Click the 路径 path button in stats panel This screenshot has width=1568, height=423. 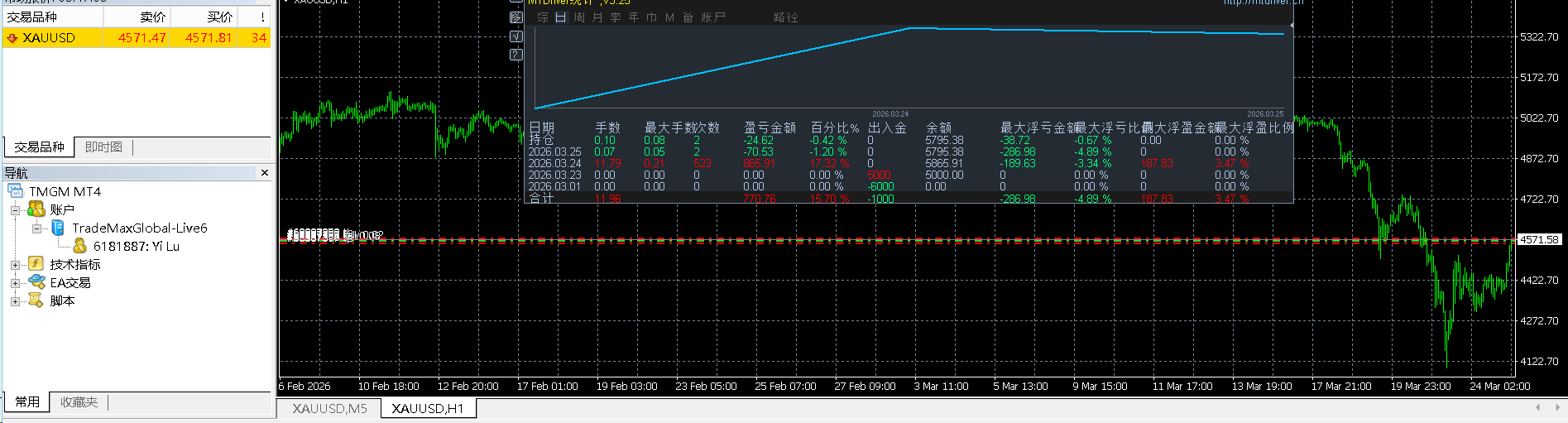(786, 17)
